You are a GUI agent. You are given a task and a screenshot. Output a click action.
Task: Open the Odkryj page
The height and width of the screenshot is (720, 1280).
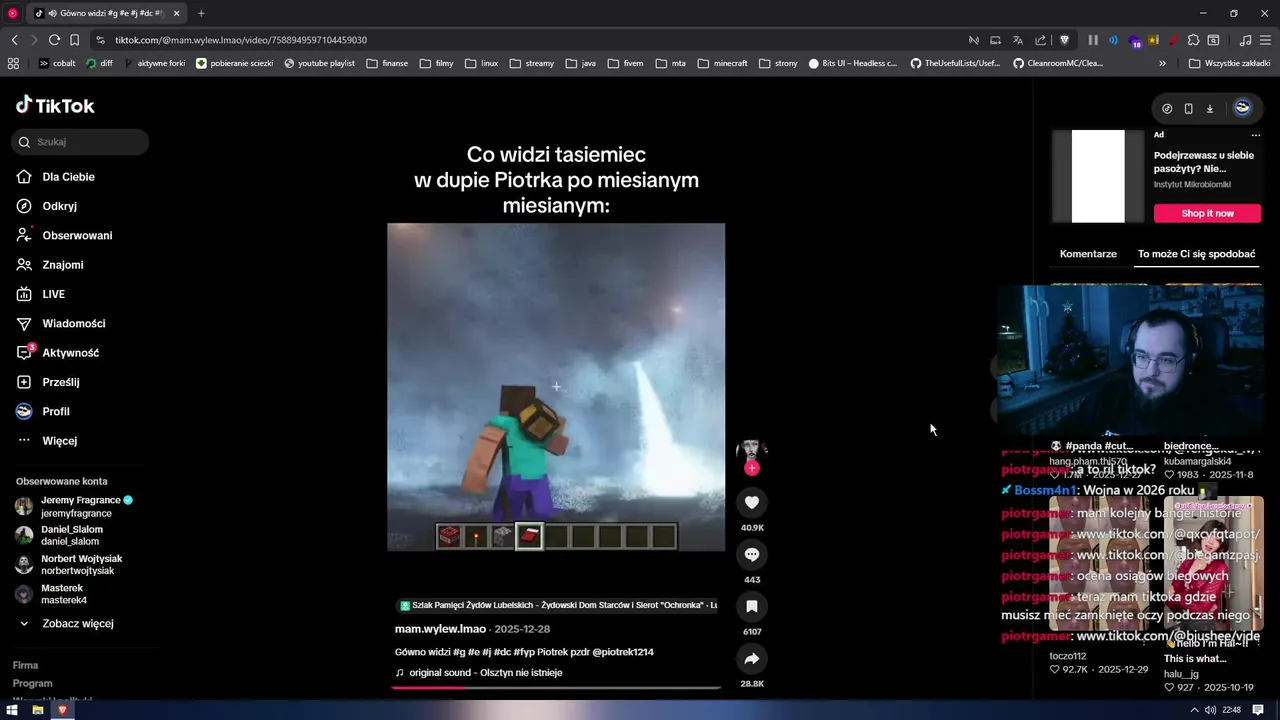coord(60,206)
